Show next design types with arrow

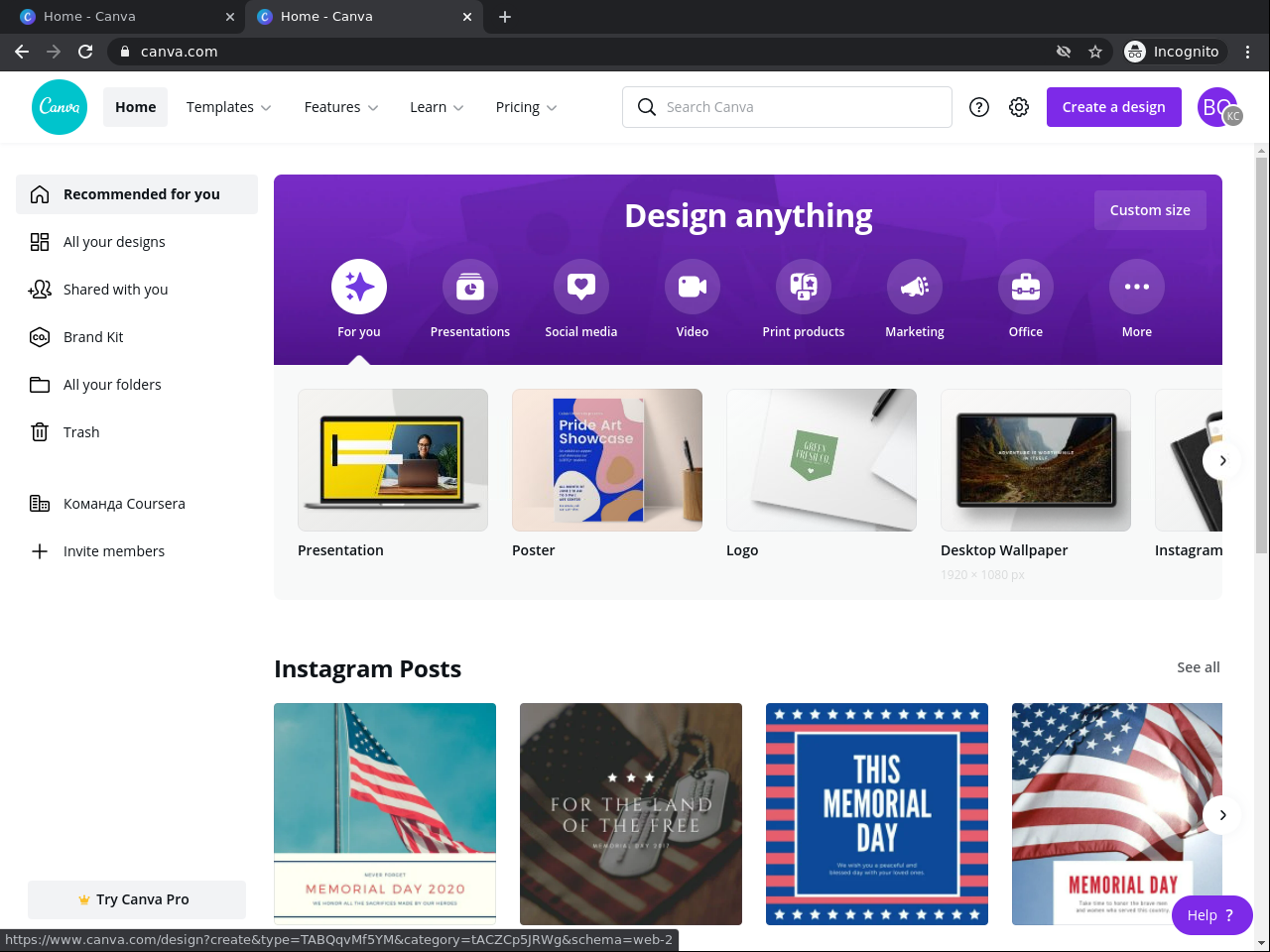(x=1222, y=460)
